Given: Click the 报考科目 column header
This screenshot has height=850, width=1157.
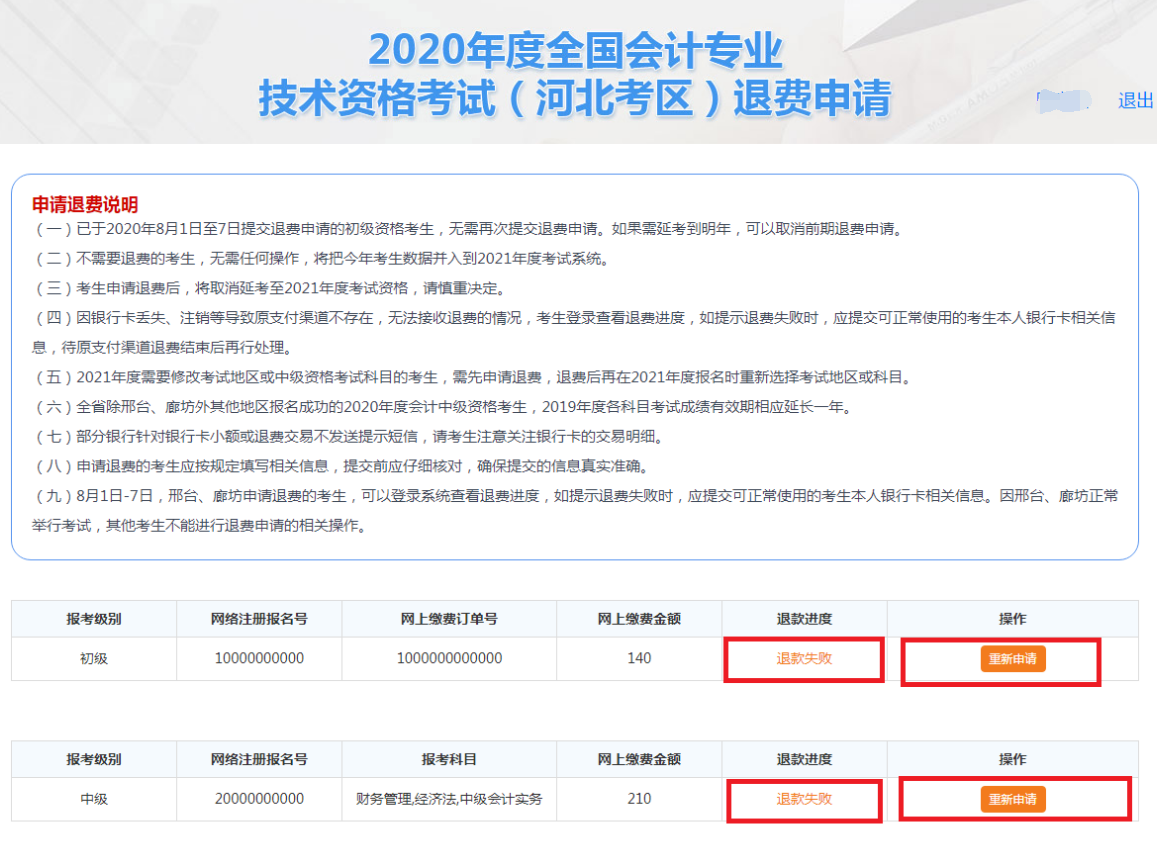Looking at the screenshot, I should pos(449,759).
